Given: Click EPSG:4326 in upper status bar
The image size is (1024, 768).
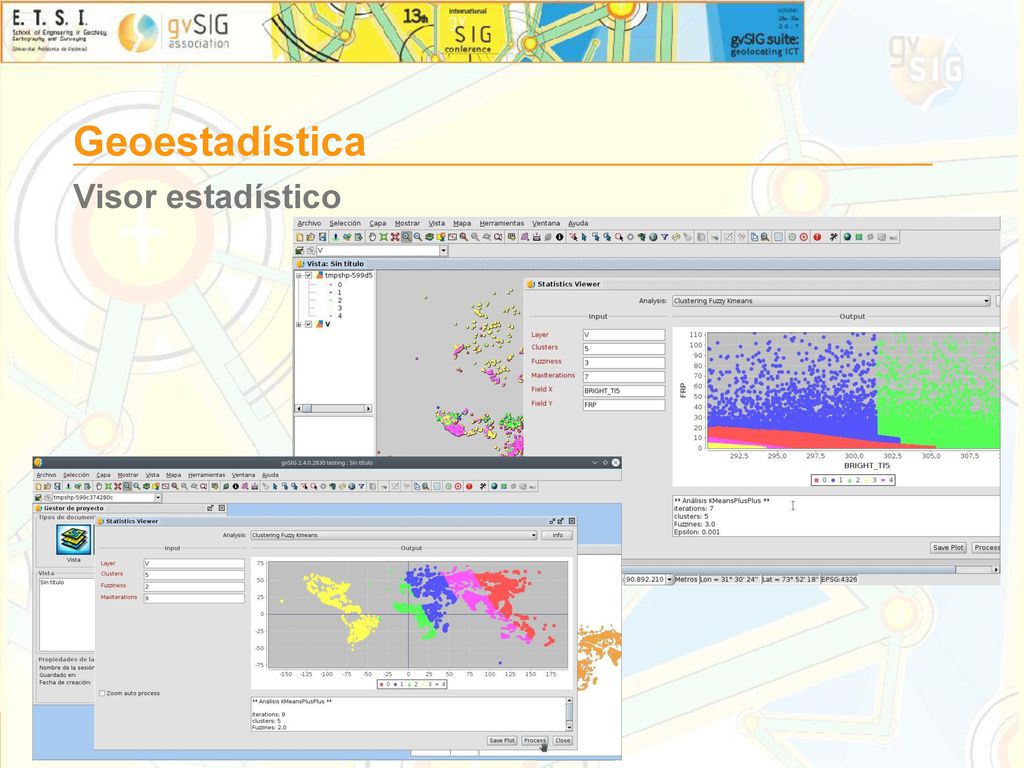Looking at the screenshot, I should (839, 579).
